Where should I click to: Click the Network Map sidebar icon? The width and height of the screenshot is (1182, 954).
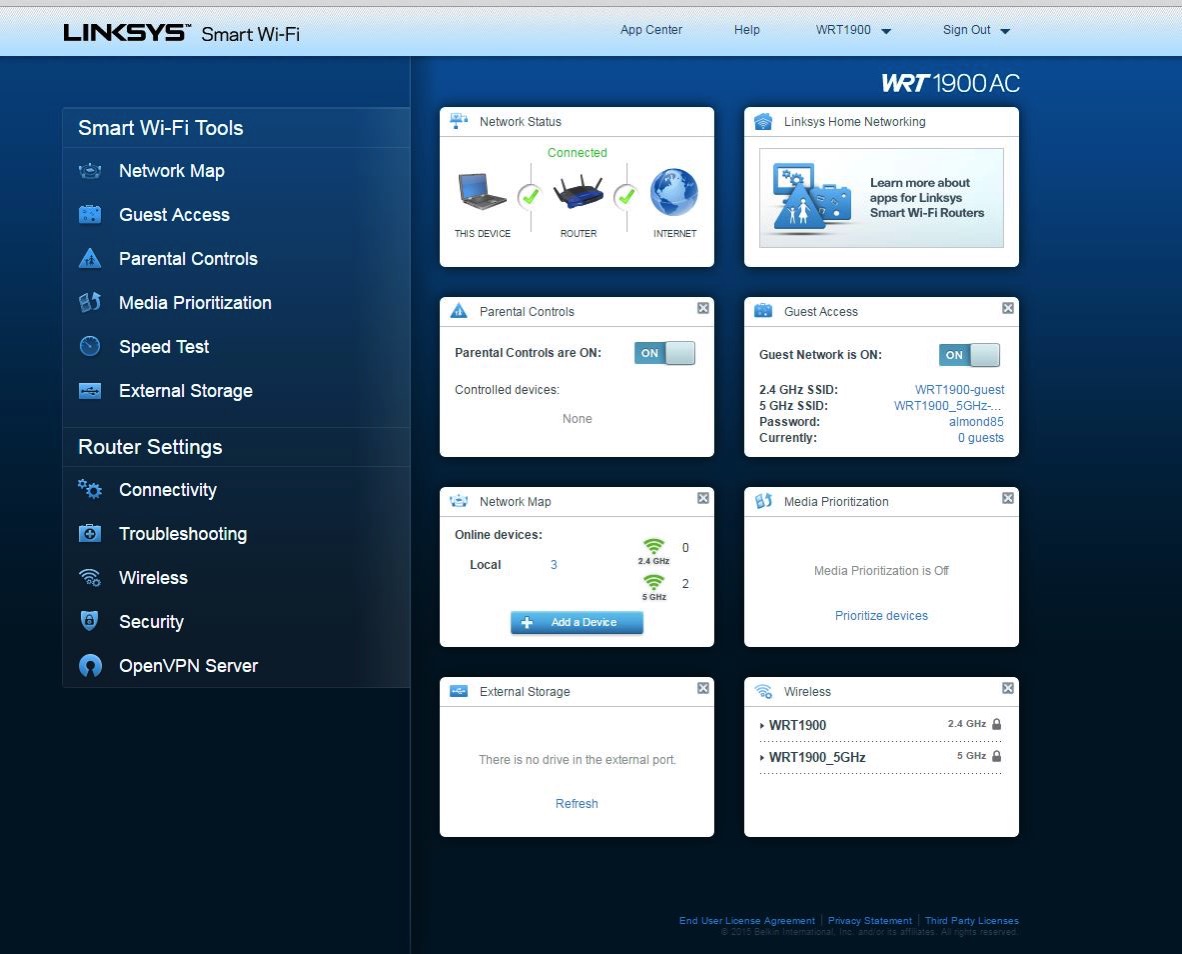click(x=90, y=171)
